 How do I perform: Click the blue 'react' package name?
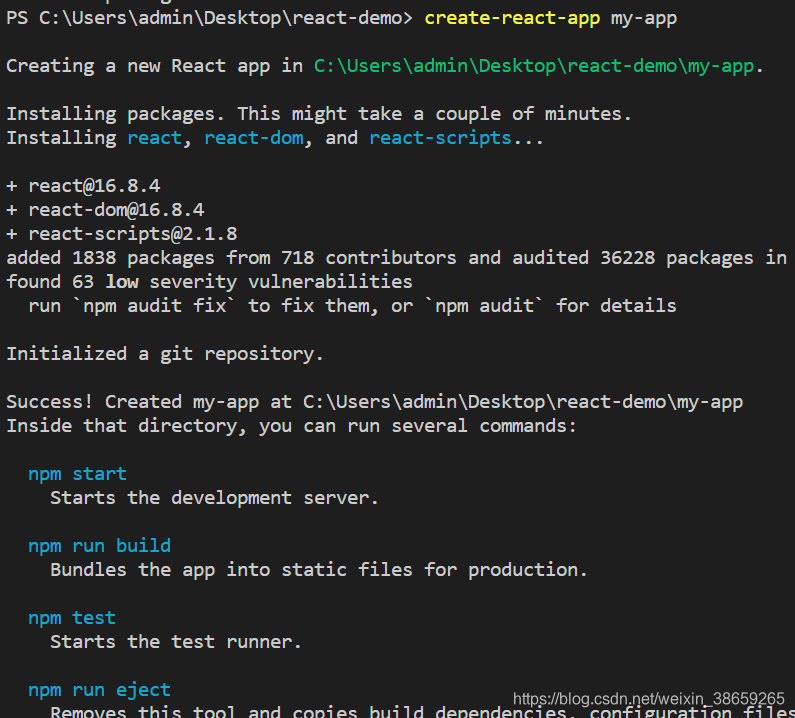coord(154,138)
